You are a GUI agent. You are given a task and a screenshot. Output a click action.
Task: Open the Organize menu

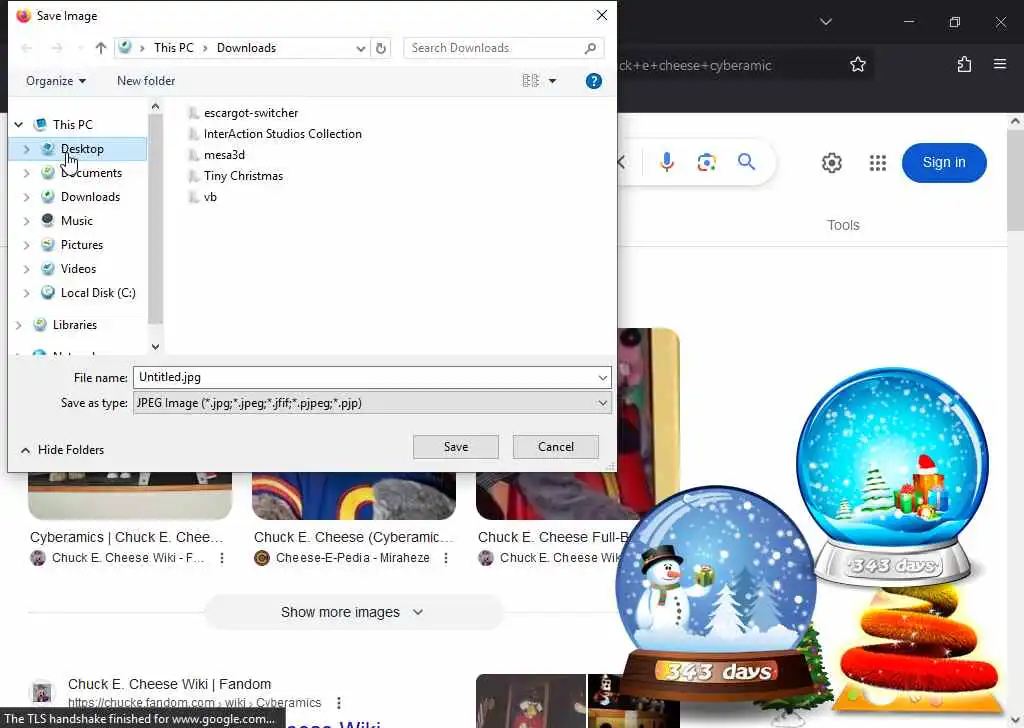(56, 81)
